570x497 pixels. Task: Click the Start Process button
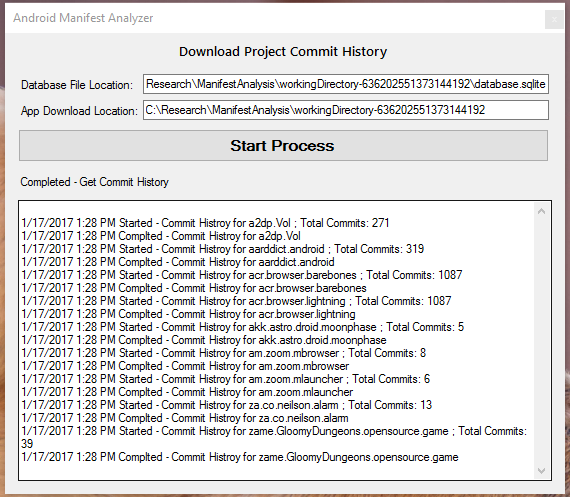click(x=283, y=145)
